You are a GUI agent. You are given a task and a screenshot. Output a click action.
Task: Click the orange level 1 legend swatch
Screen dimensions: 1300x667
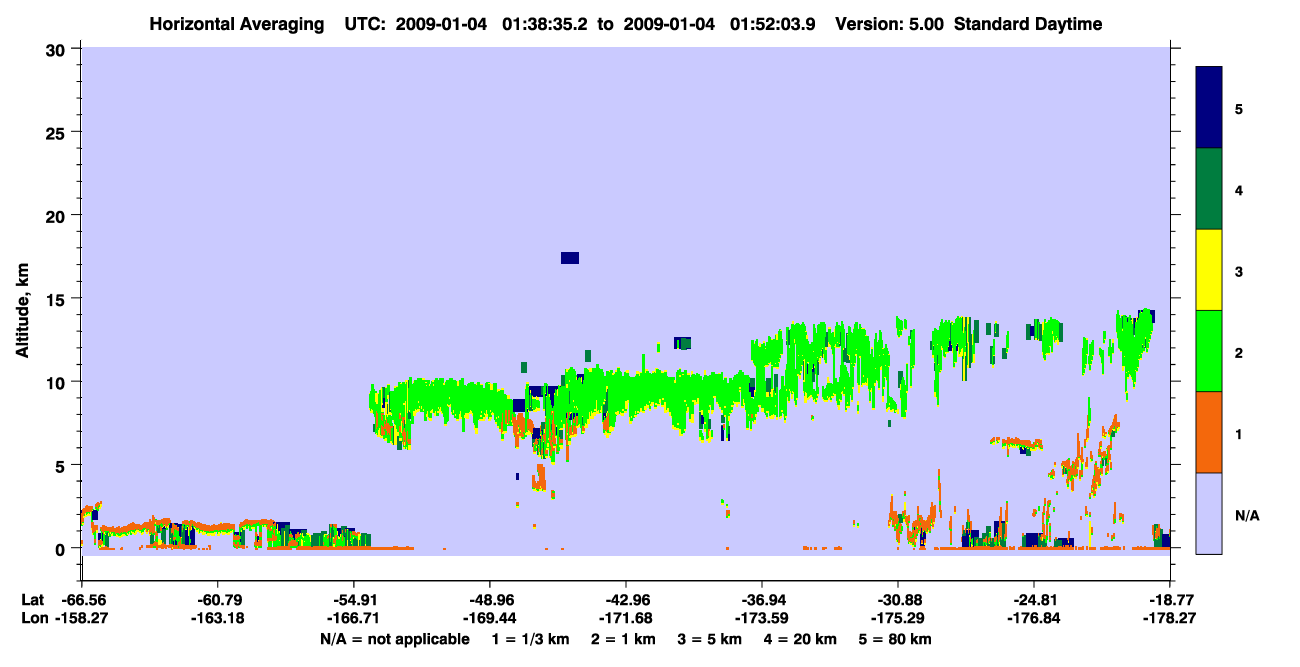[1209, 432]
